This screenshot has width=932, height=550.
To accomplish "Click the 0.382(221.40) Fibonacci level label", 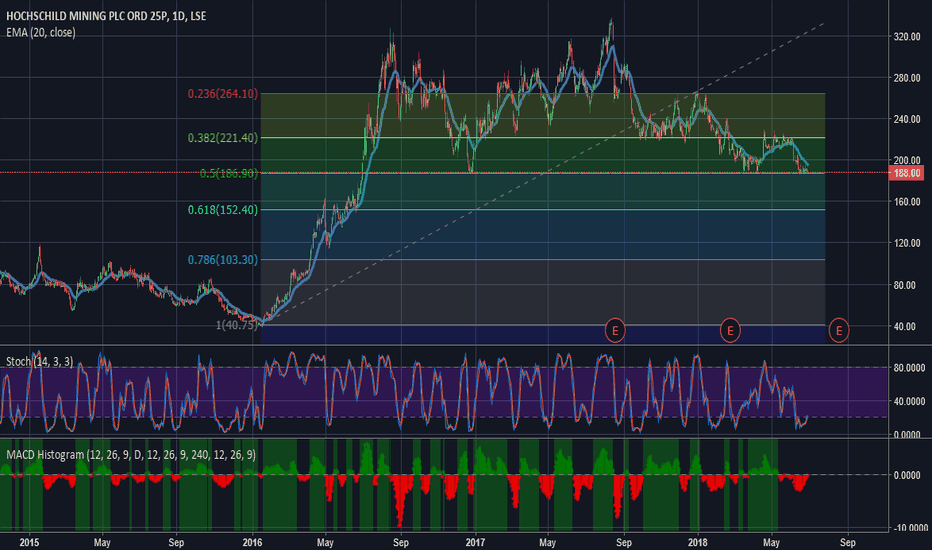I will pos(223,138).
